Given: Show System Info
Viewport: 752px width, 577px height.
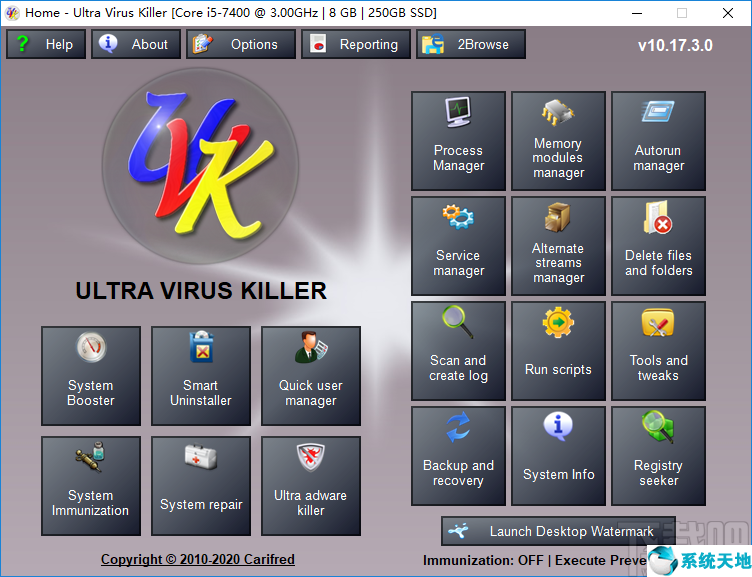Looking at the screenshot, I should [558, 456].
